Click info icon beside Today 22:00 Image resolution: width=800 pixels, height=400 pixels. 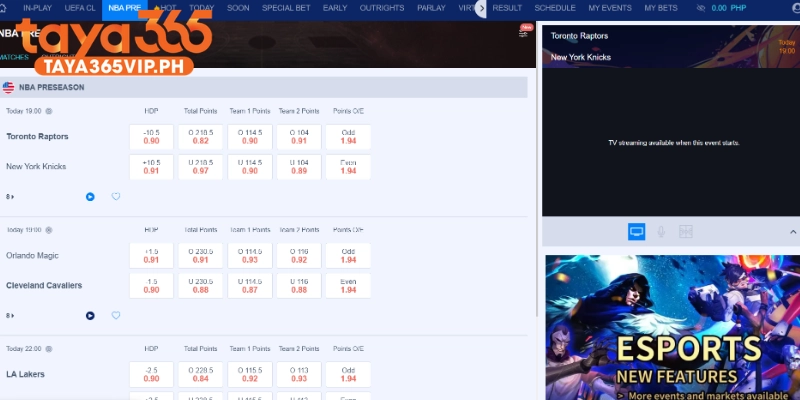pos(48,349)
